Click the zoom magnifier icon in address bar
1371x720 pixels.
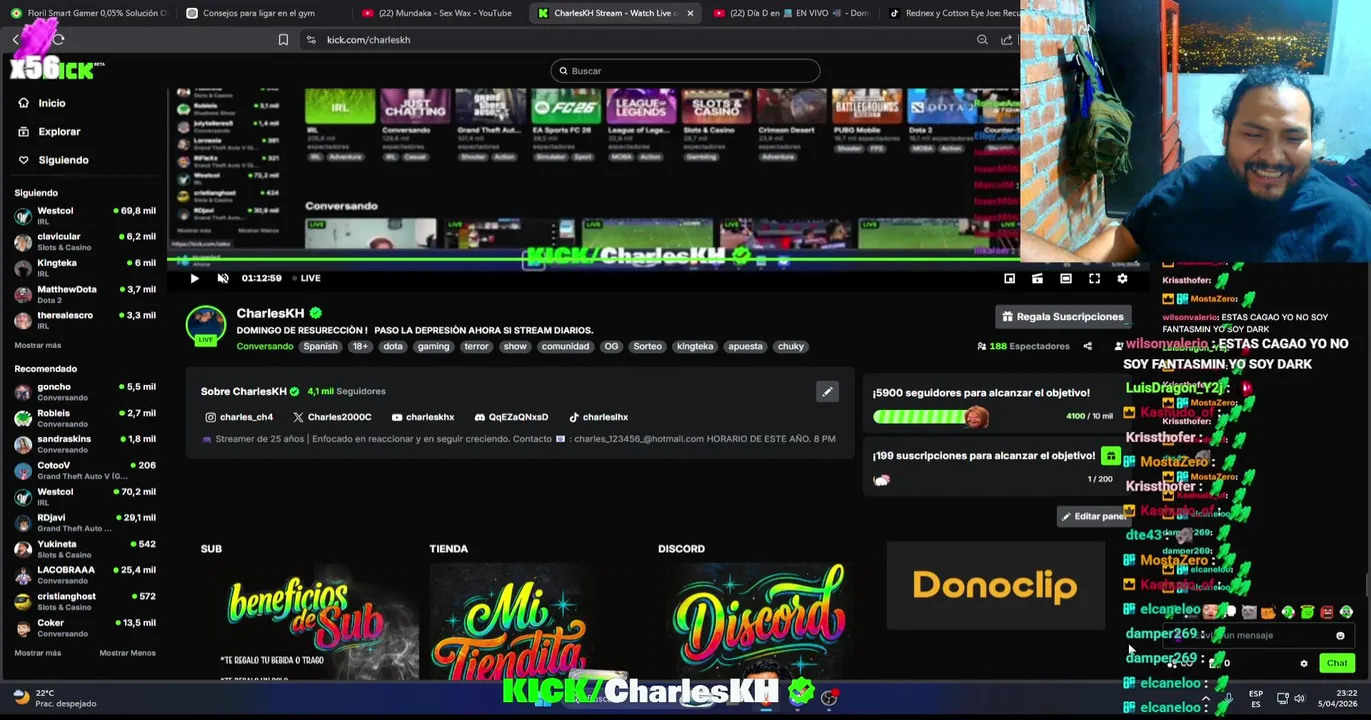click(x=982, y=40)
